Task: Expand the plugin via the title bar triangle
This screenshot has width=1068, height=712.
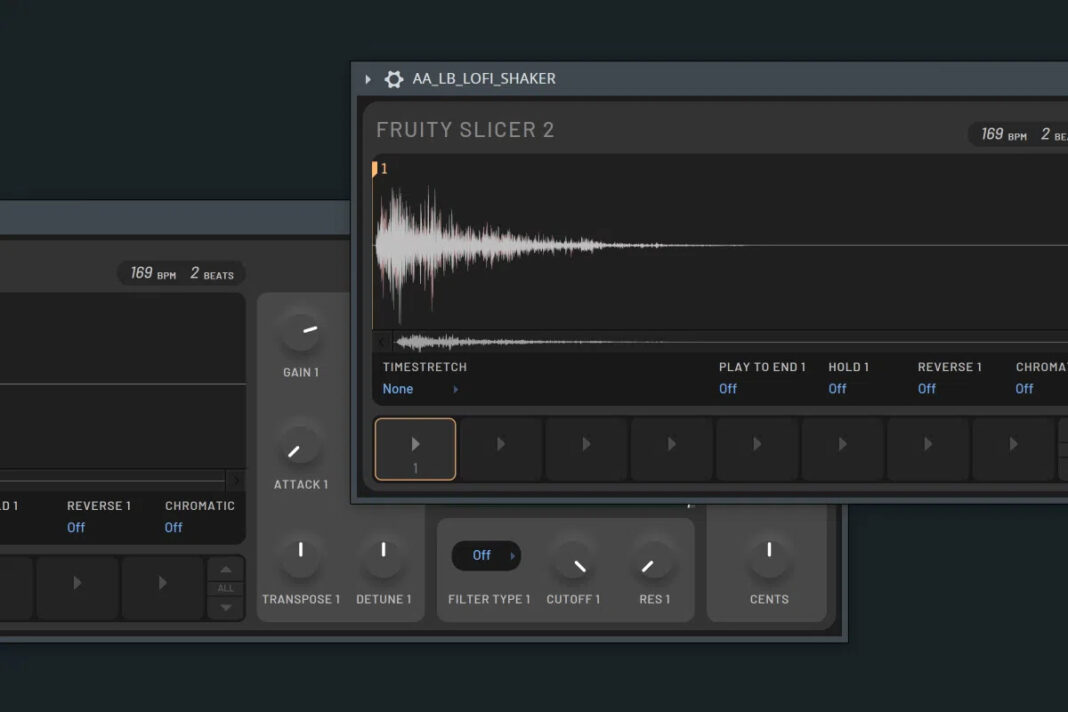Action: coord(366,78)
